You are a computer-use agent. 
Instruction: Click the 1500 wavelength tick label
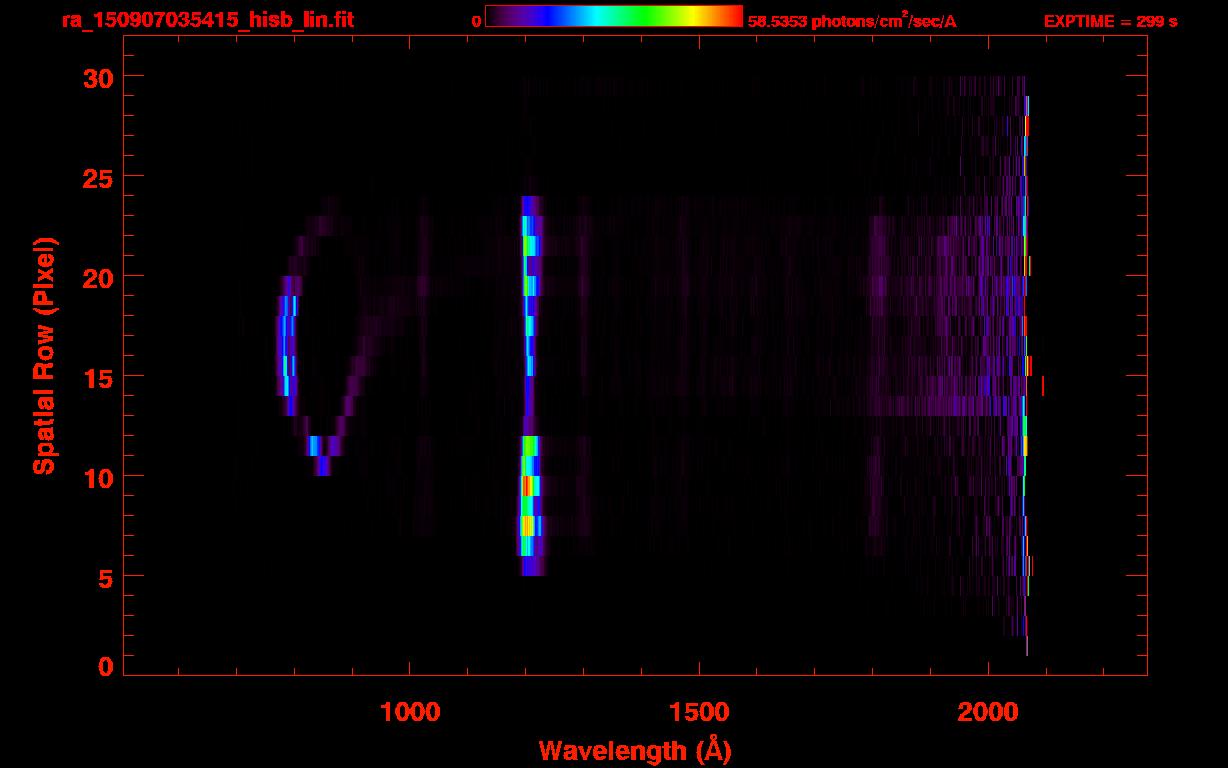click(699, 712)
